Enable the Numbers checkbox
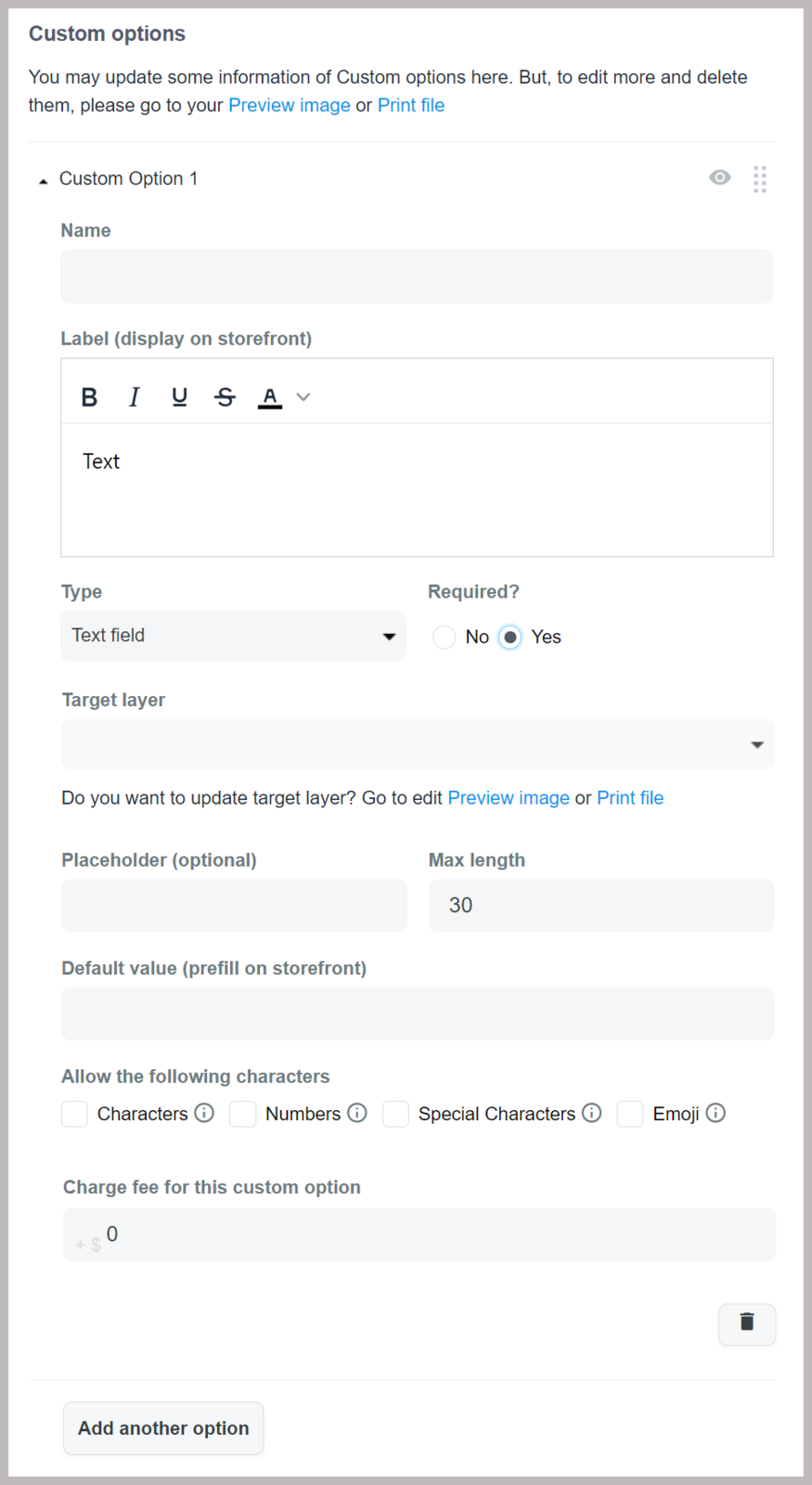 242,1114
